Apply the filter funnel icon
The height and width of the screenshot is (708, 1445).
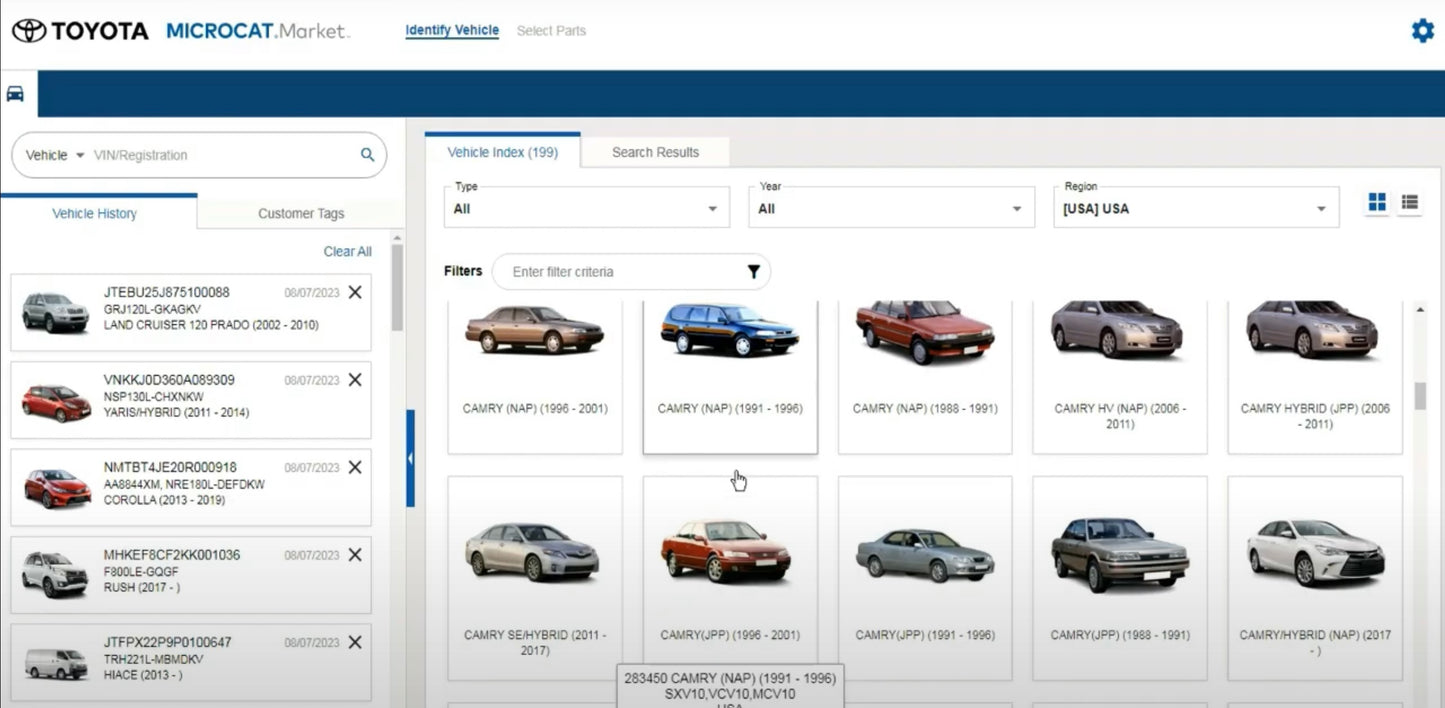click(x=753, y=272)
